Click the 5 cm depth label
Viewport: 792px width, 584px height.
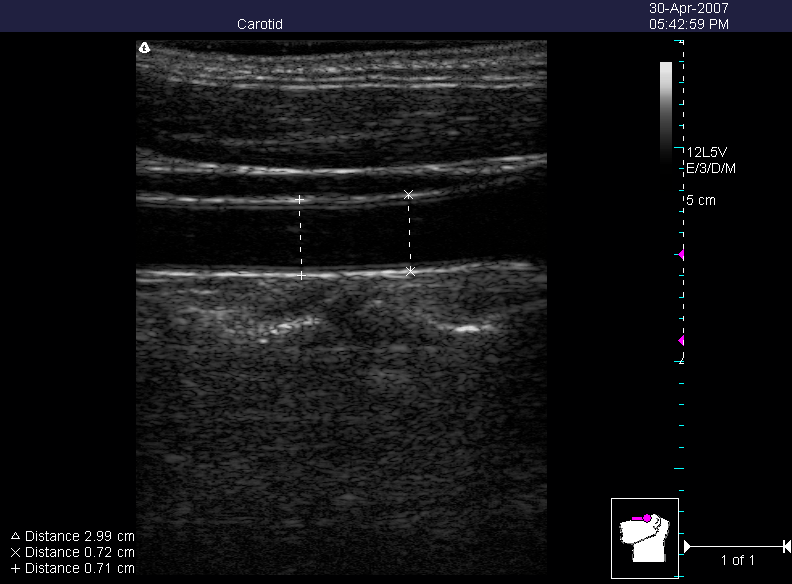click(x=700, y=201)
